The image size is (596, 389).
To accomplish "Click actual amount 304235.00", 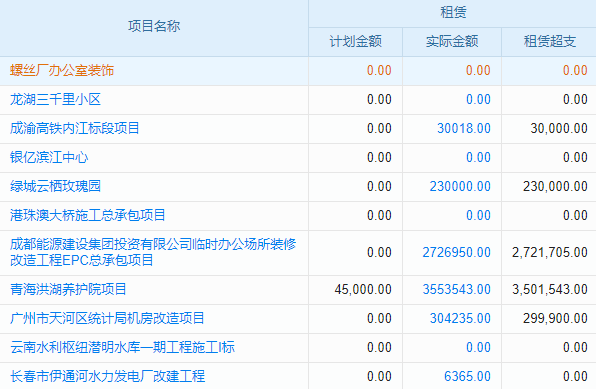I will [460, 318].
